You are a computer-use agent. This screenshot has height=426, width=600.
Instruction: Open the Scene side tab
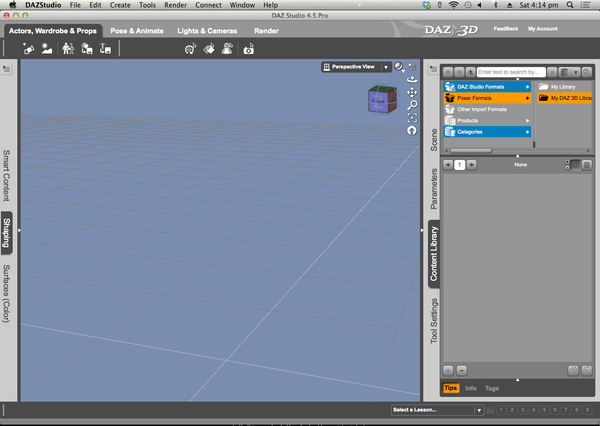tap(434, 140)
